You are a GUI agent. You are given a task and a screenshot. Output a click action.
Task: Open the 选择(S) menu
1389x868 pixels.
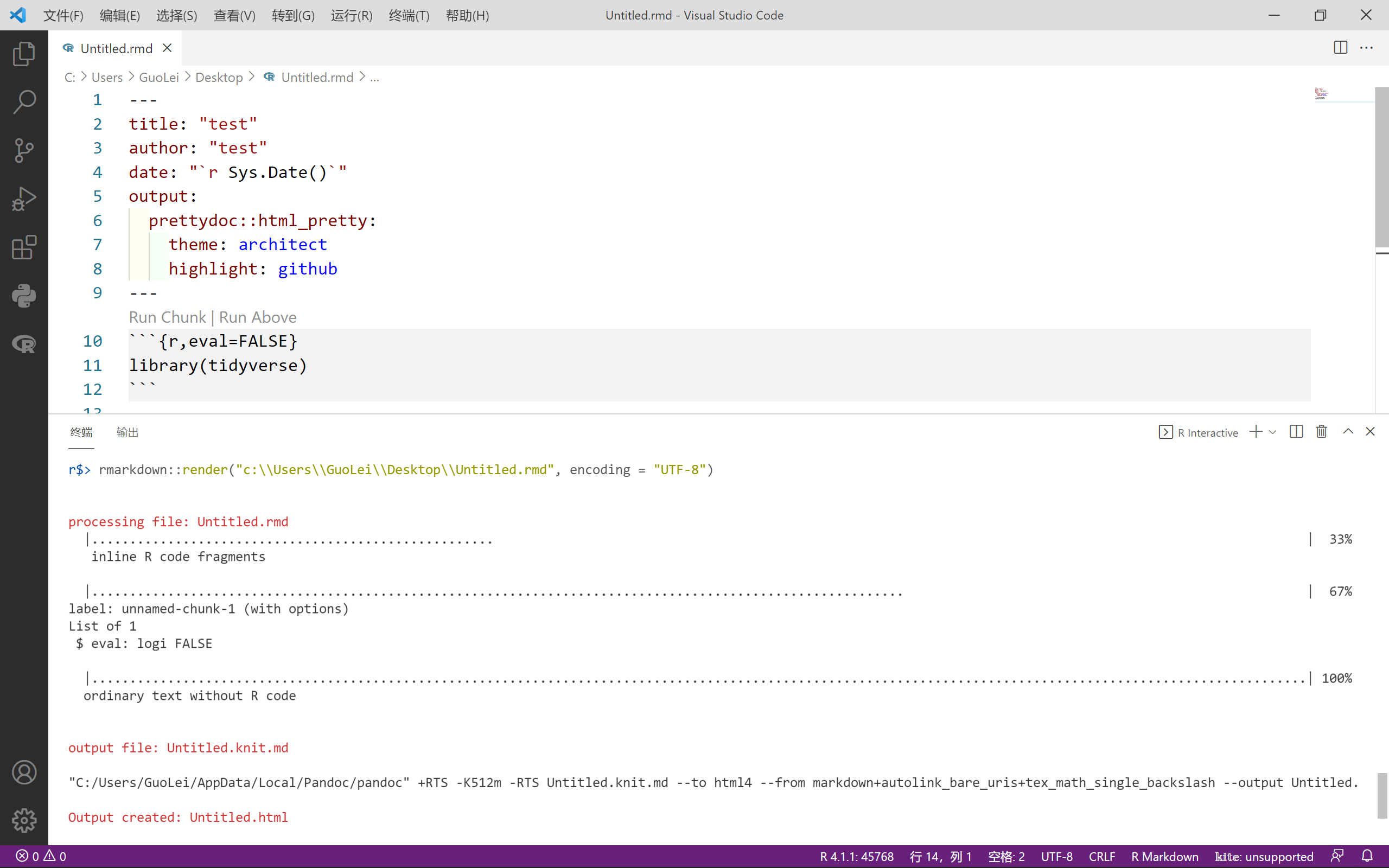coord(177,16)
